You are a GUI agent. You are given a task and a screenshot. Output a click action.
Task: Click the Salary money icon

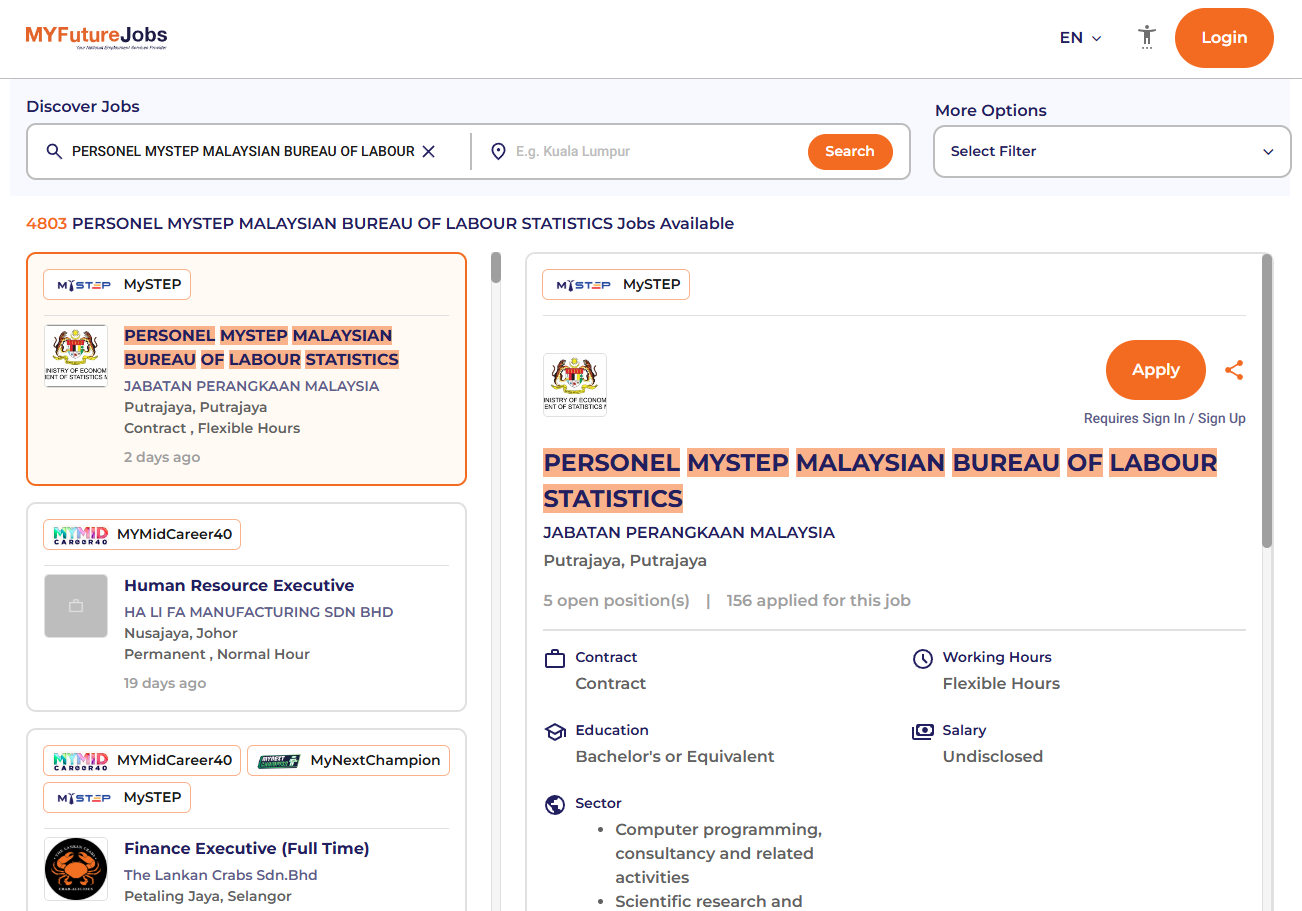click(923, 731)
